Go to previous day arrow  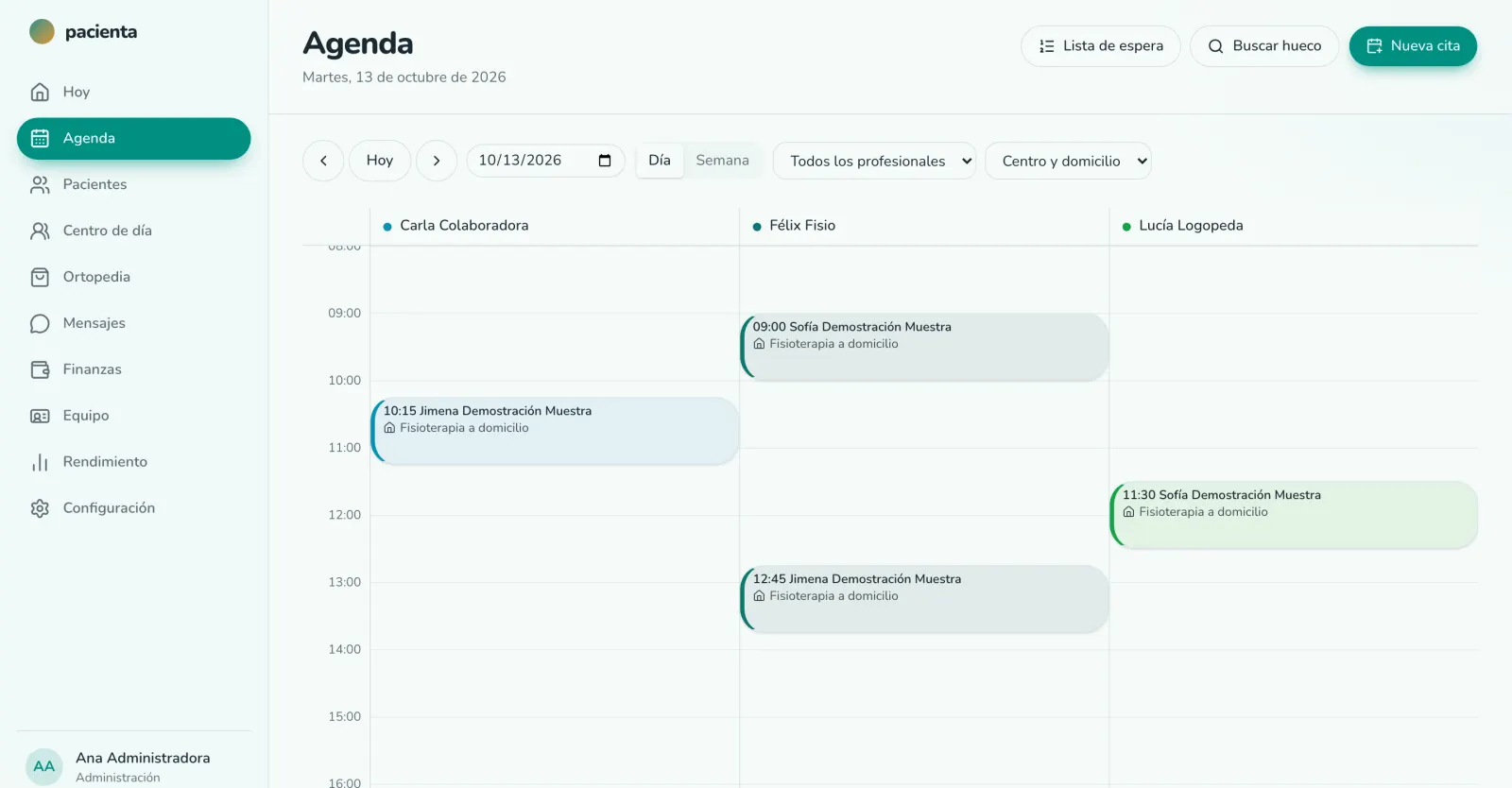[323, 161]
